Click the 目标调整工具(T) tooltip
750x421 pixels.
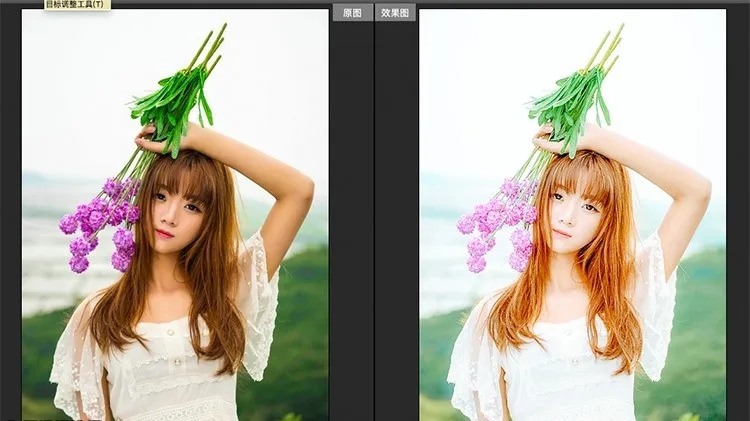click(x=77, y=5)
